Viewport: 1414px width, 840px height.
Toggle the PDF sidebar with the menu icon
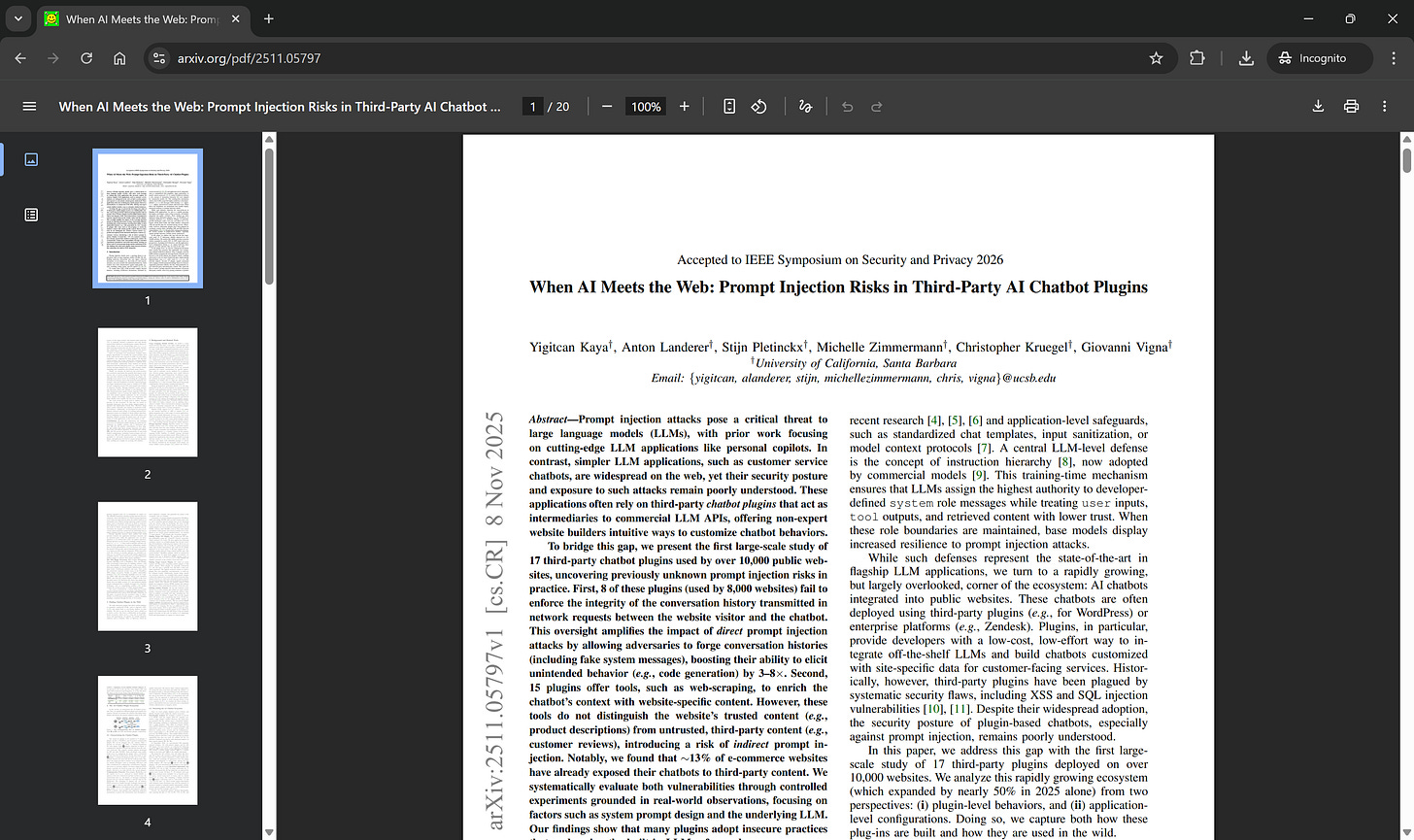(29, 107)
